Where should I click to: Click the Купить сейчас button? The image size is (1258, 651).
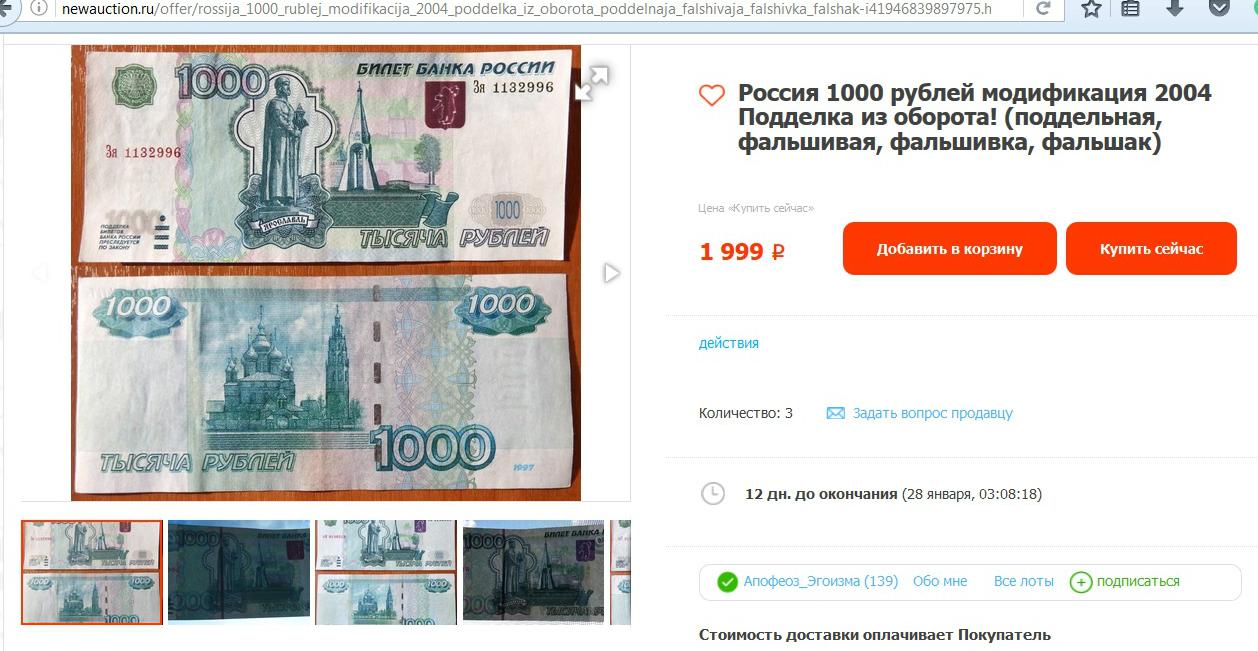coord(1152,248)
